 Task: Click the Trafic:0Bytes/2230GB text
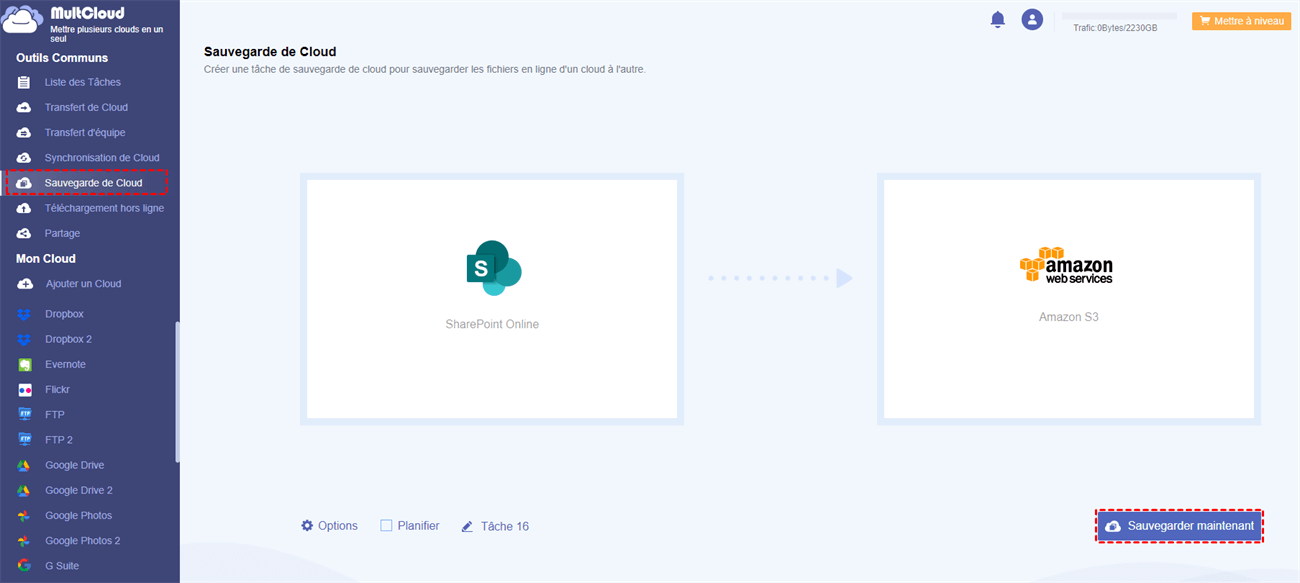(x=1115, y=28)
